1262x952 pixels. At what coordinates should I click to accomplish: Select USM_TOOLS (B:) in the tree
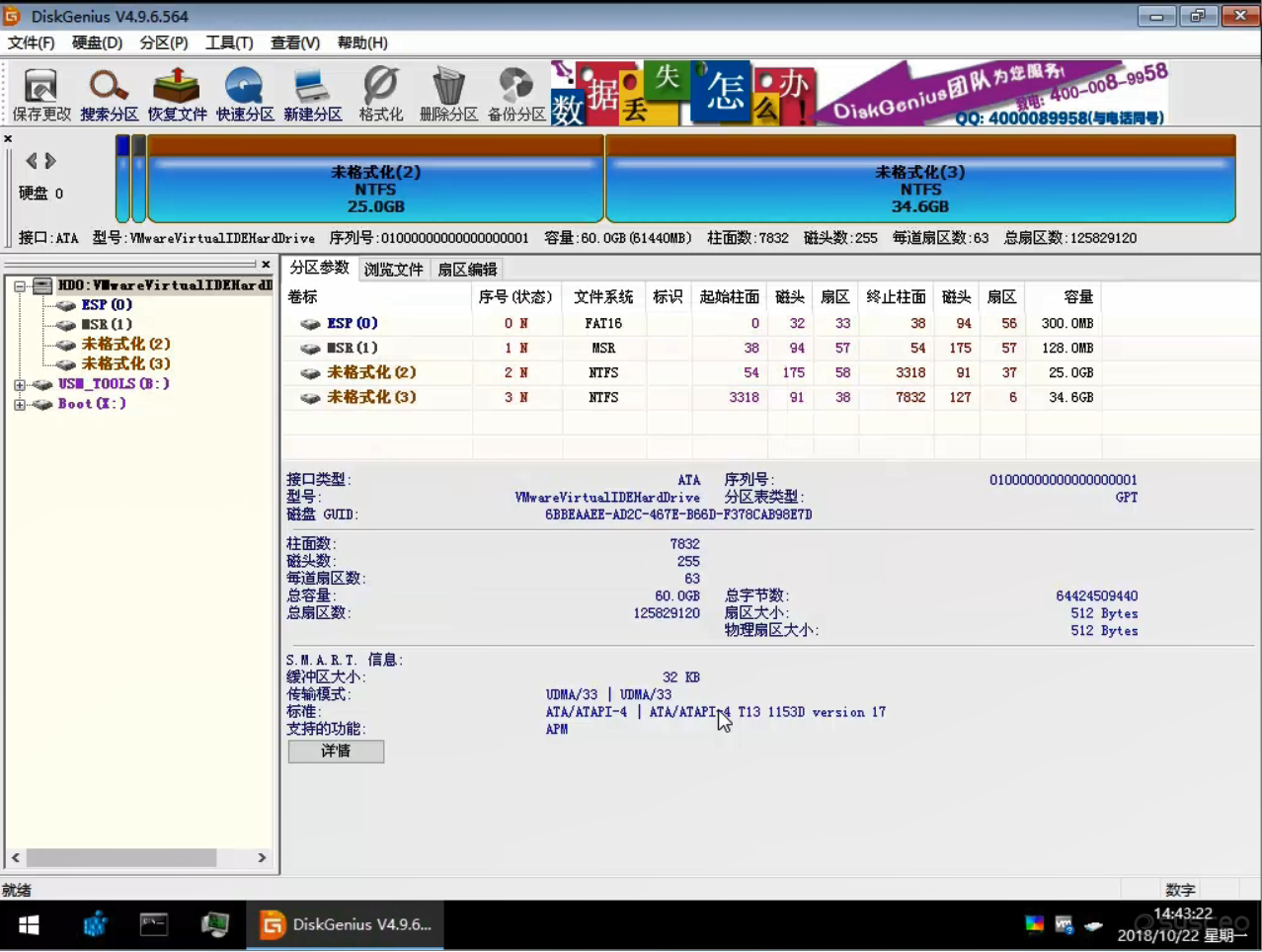coord(114,383)
